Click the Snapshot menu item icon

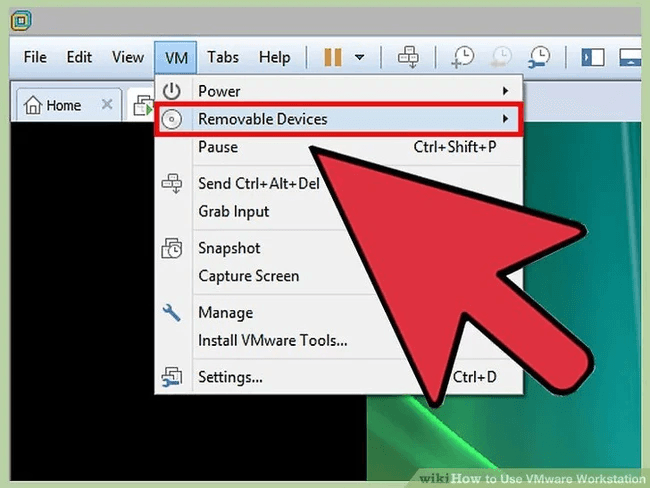[x=172, y=248]
